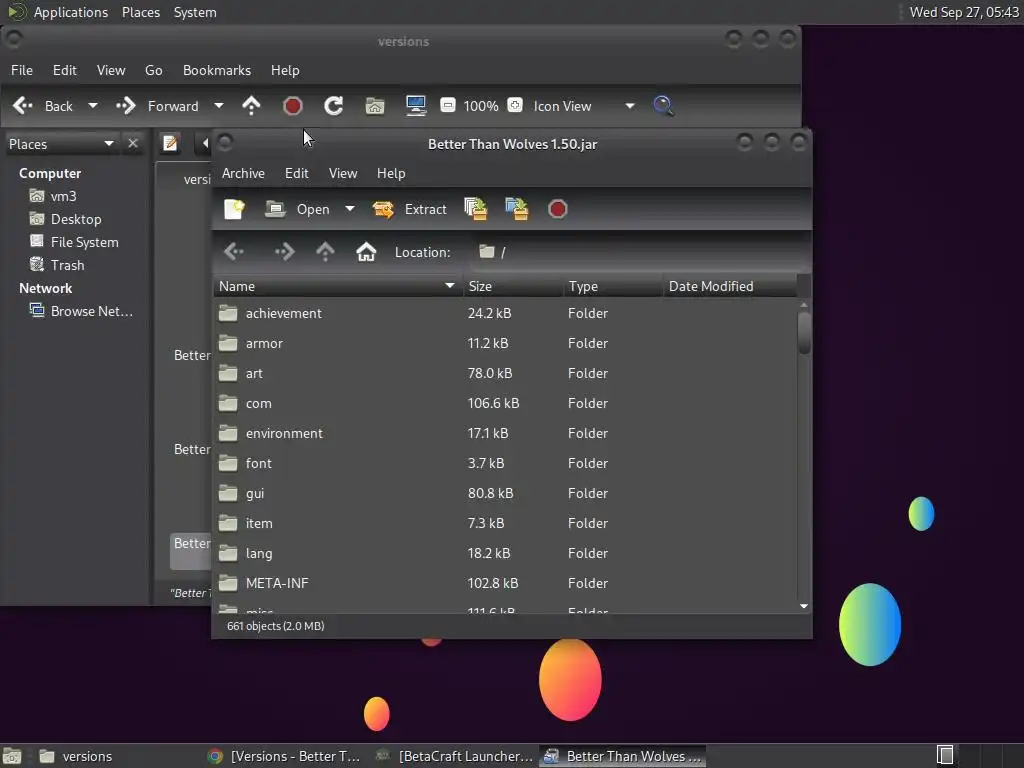The width and height of the screenshot is (1024, 768).
Task: Close the Places sidebar
Action: tap(133, 143)
